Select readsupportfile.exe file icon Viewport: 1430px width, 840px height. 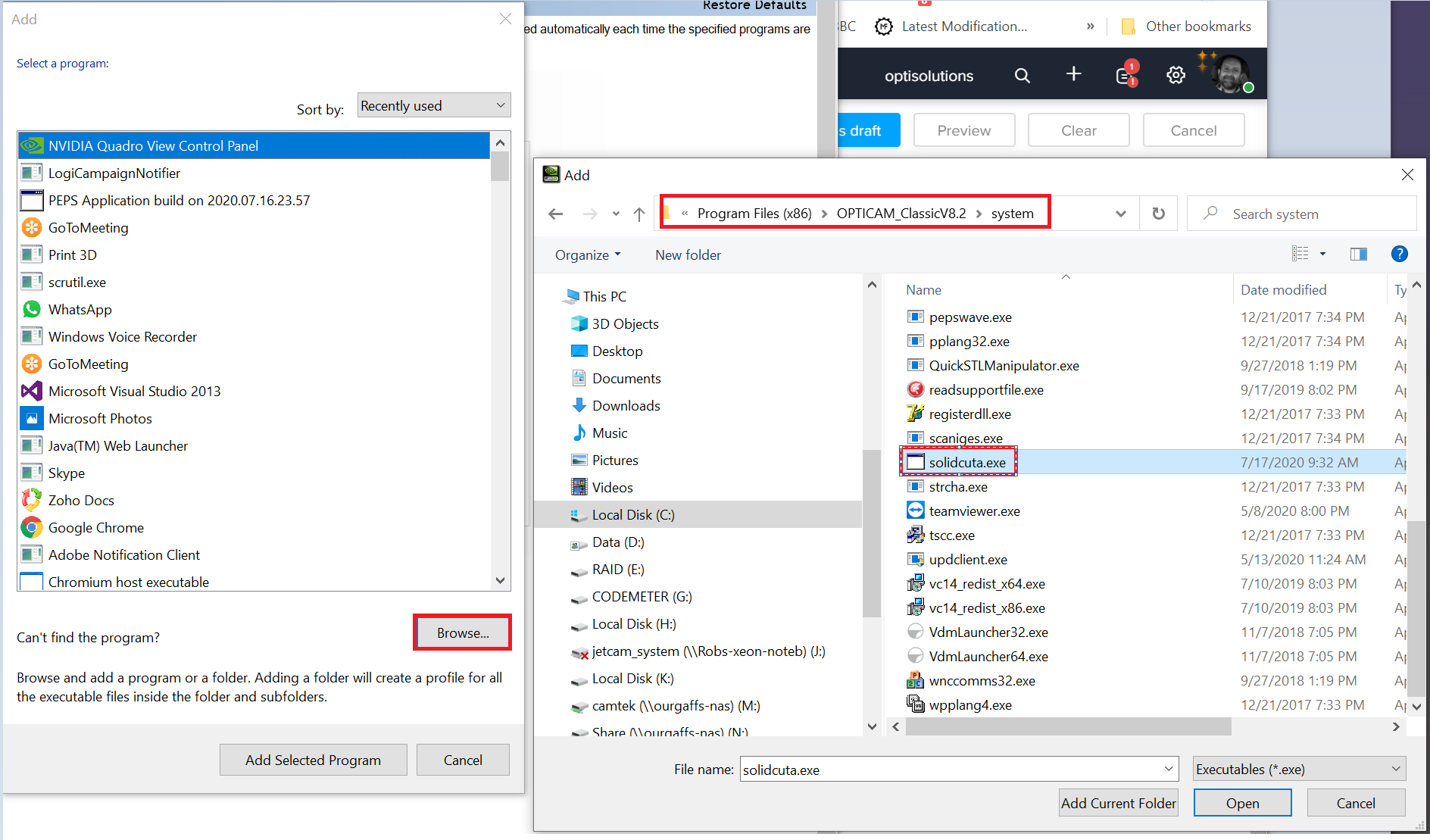coord(916,389)
